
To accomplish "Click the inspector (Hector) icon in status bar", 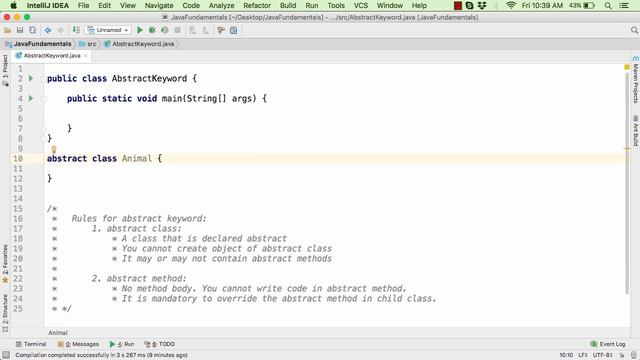I will click(x=633, y=355).
